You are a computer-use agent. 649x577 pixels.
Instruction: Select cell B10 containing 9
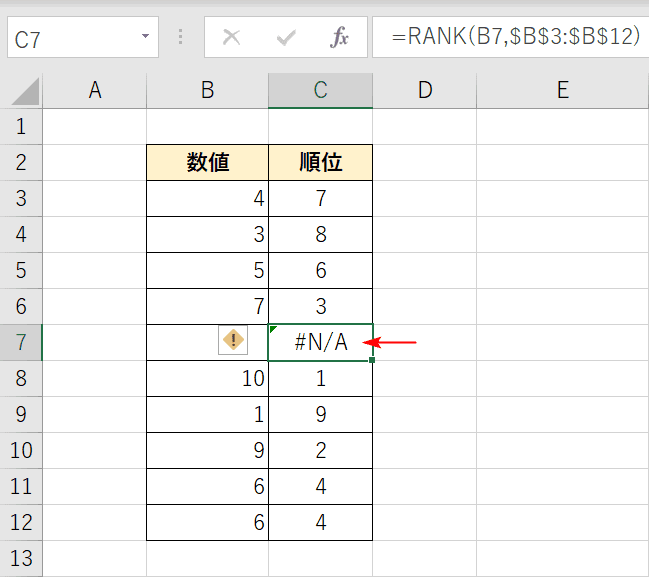pos(207,450)
